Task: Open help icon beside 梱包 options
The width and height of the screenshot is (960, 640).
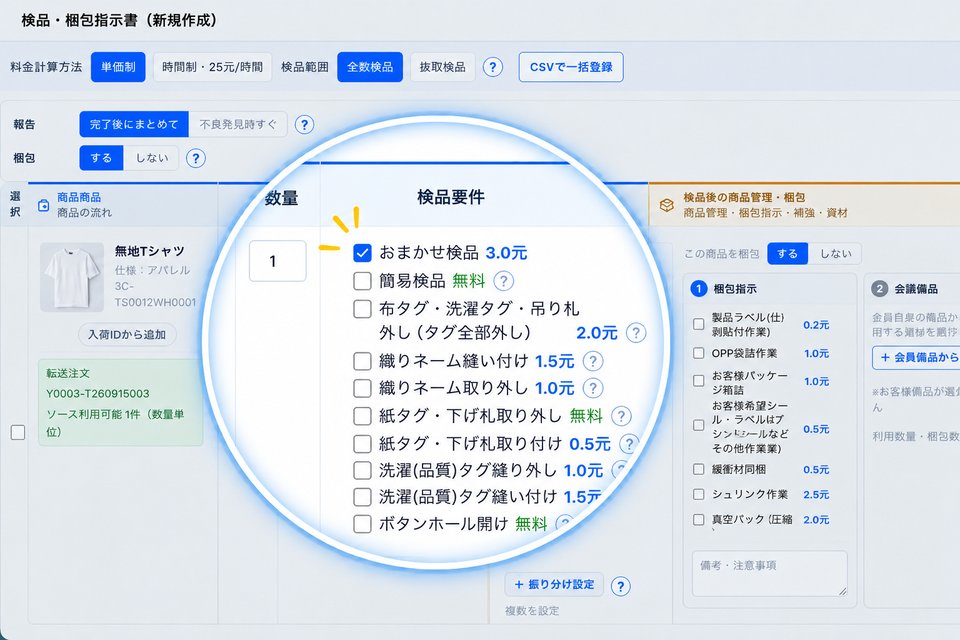Action: [195, 158]
